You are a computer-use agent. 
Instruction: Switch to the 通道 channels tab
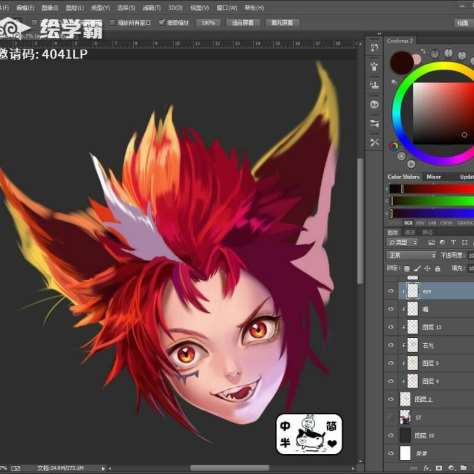(x=410, y=232)
